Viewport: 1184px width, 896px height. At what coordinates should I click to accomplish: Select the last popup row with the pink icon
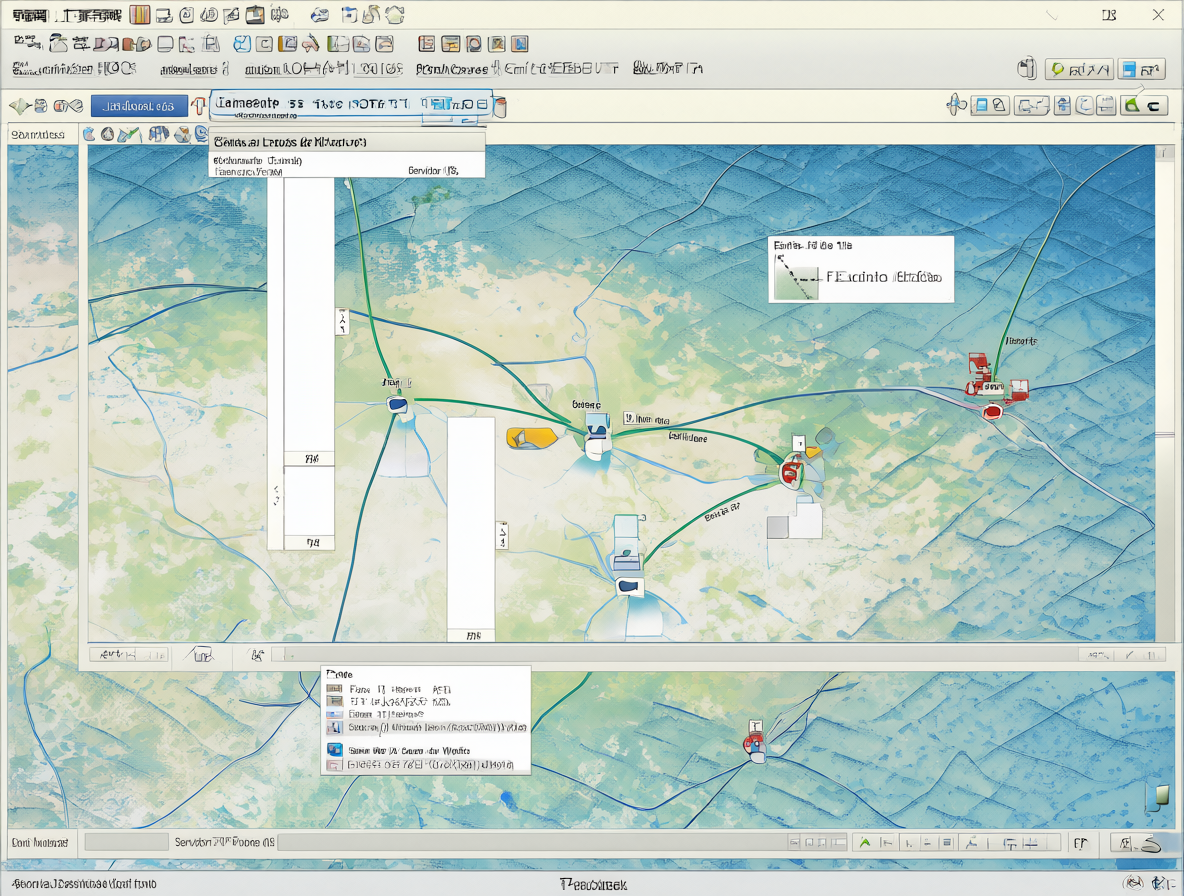[x=427, y=765]
